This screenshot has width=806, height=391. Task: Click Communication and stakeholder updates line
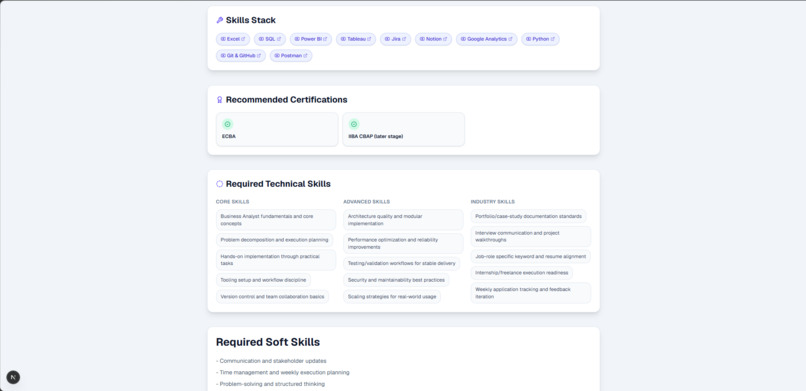tap(271, 361)
